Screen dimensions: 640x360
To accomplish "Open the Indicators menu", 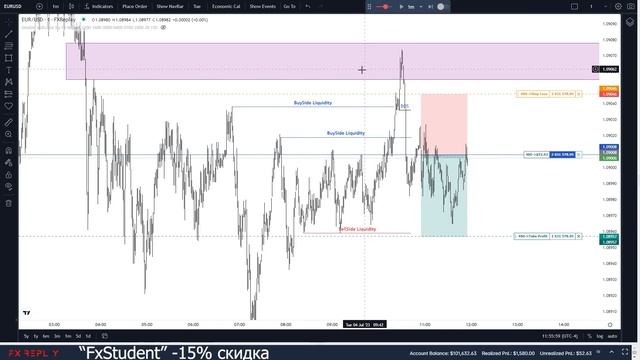I will [x=99, y=7].
